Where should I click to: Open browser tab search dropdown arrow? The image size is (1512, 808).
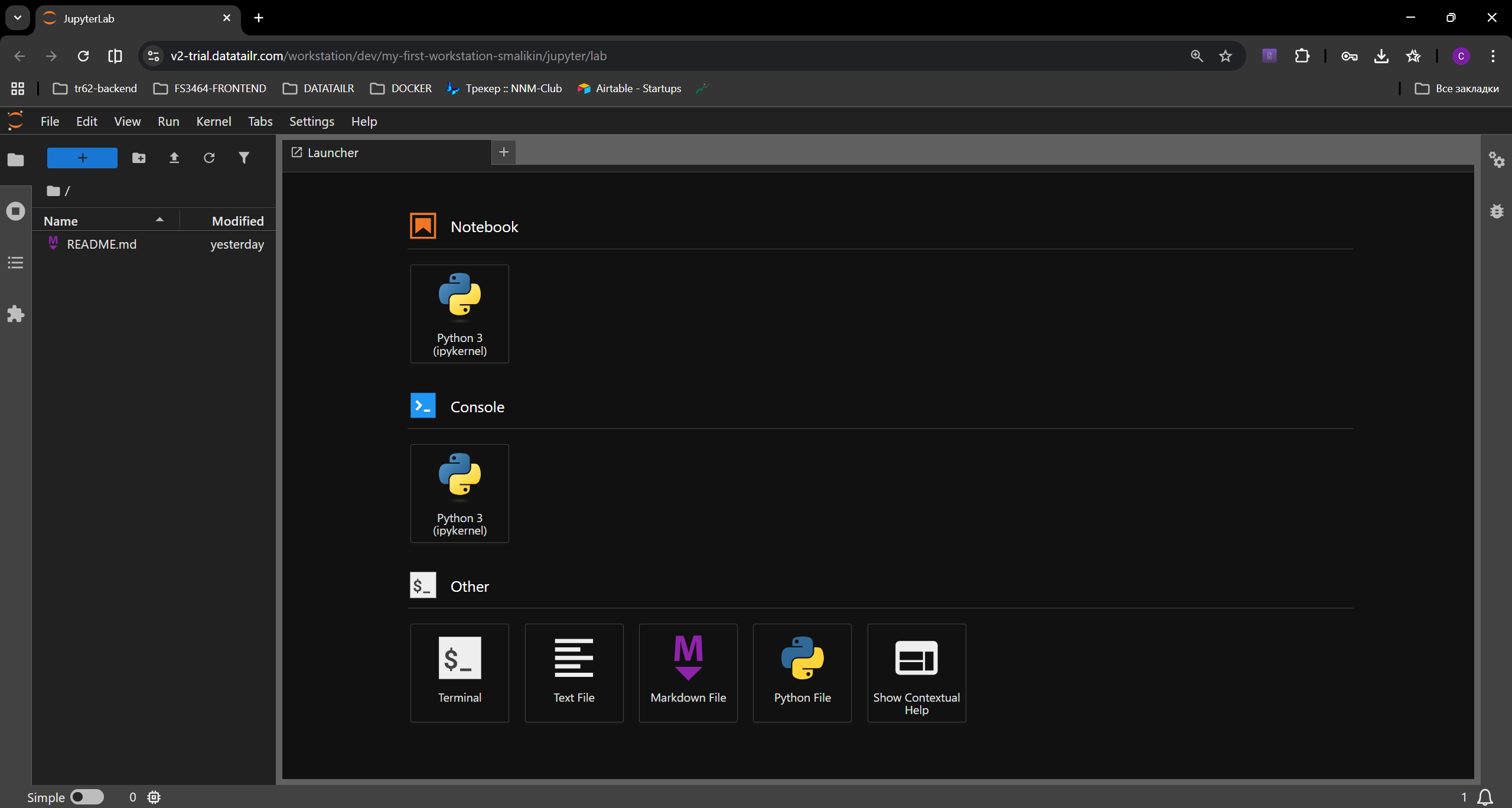point(18,18)
